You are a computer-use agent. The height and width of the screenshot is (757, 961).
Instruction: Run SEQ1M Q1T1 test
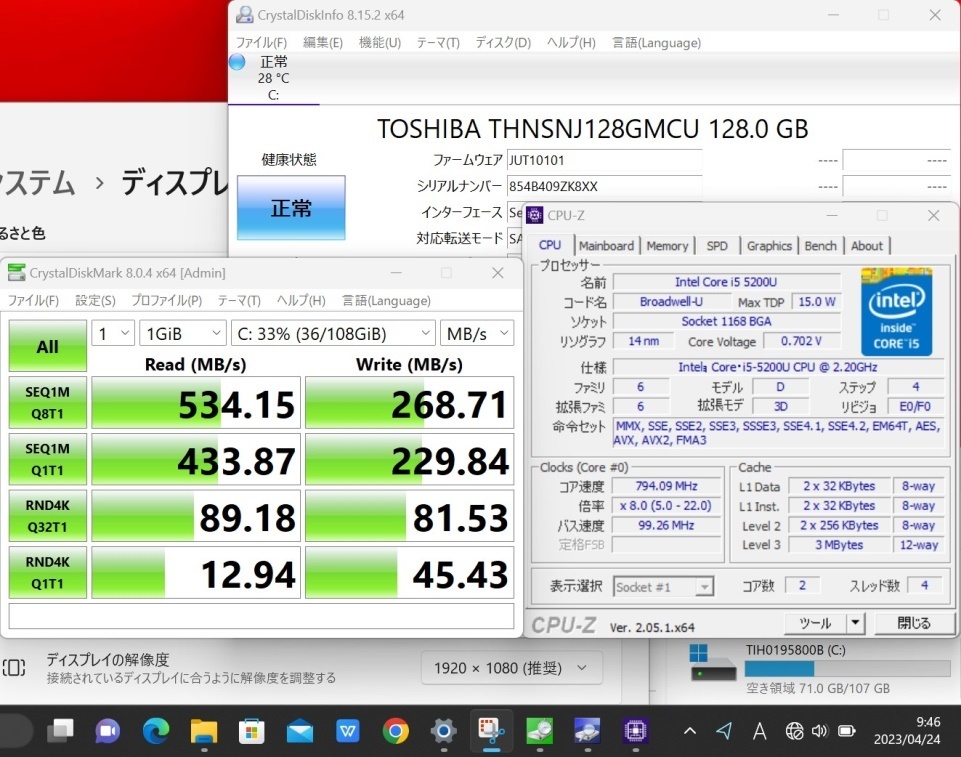pyautogui.click(x=48, y=459)
